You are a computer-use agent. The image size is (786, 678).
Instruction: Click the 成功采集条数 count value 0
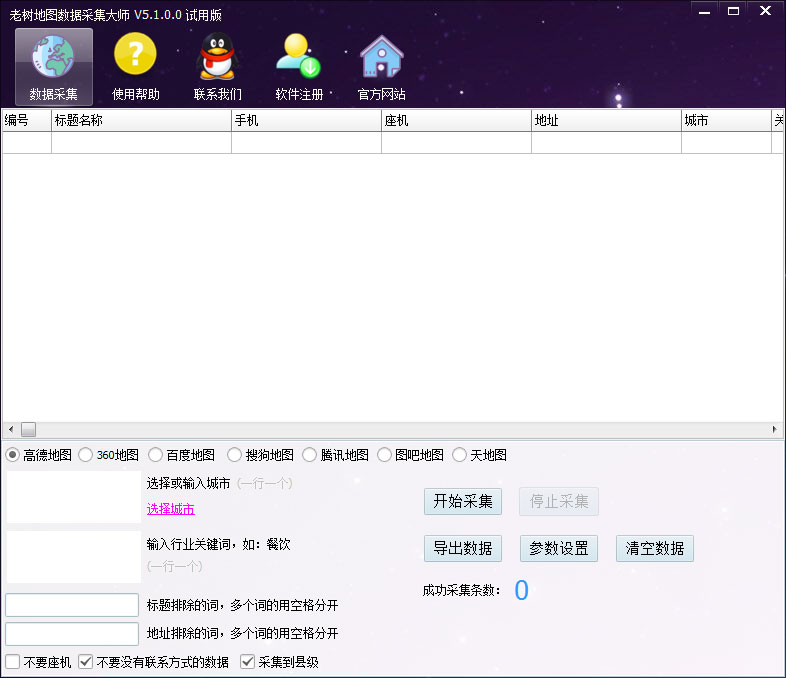click(521, 590)
